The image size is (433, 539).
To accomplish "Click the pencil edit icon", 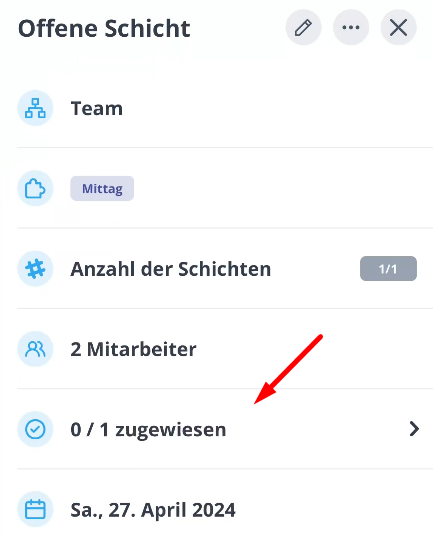I will [303, 27].
